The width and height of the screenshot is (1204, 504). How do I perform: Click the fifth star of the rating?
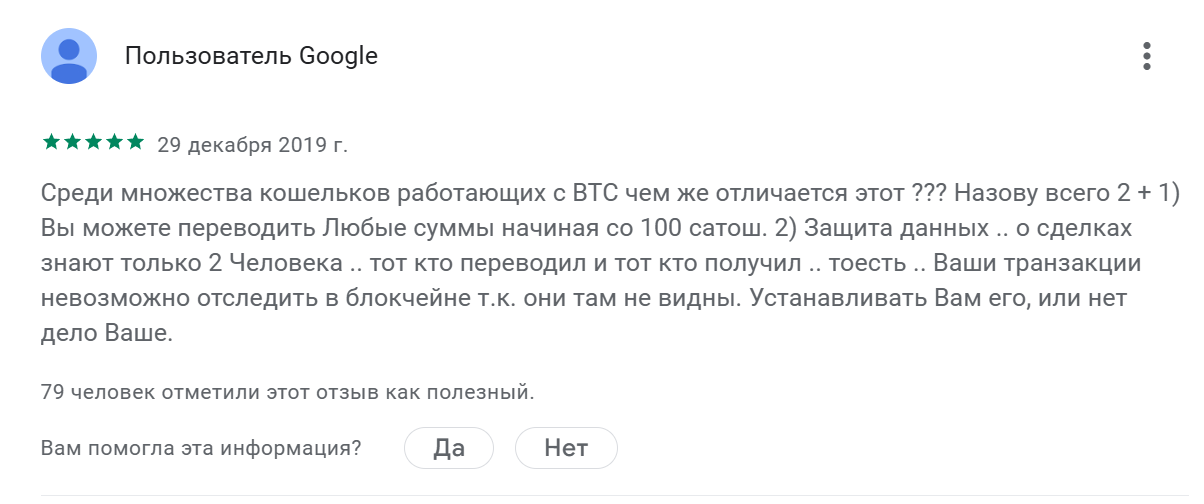(137, 143)
